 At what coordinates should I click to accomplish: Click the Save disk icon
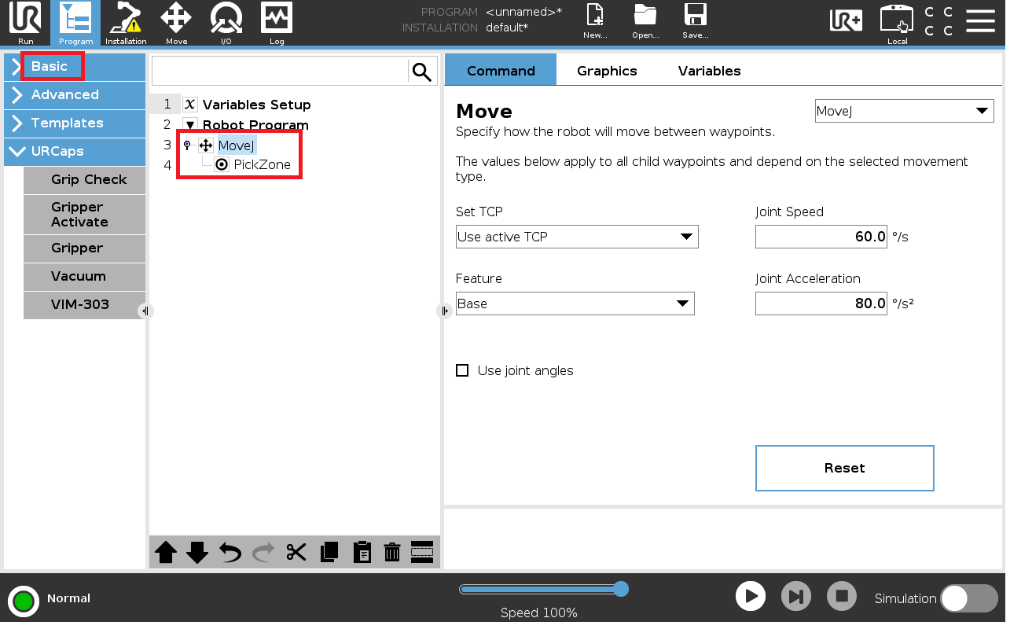click(x=695, y=21)
